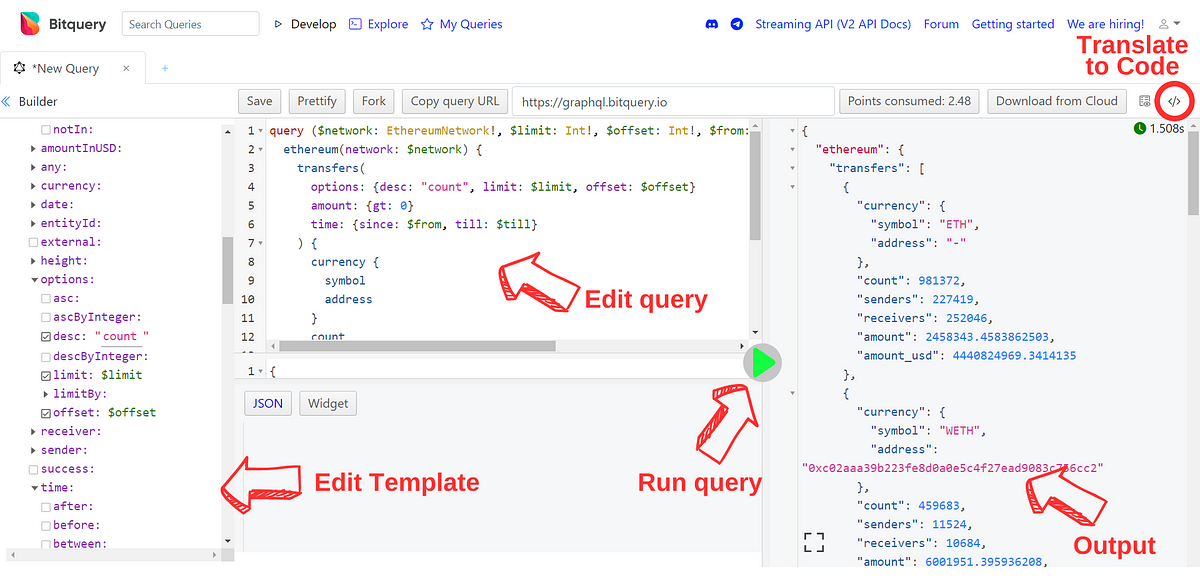
Task: Click the query editor horizontal scrollbar
Action: tap(417, 346)
